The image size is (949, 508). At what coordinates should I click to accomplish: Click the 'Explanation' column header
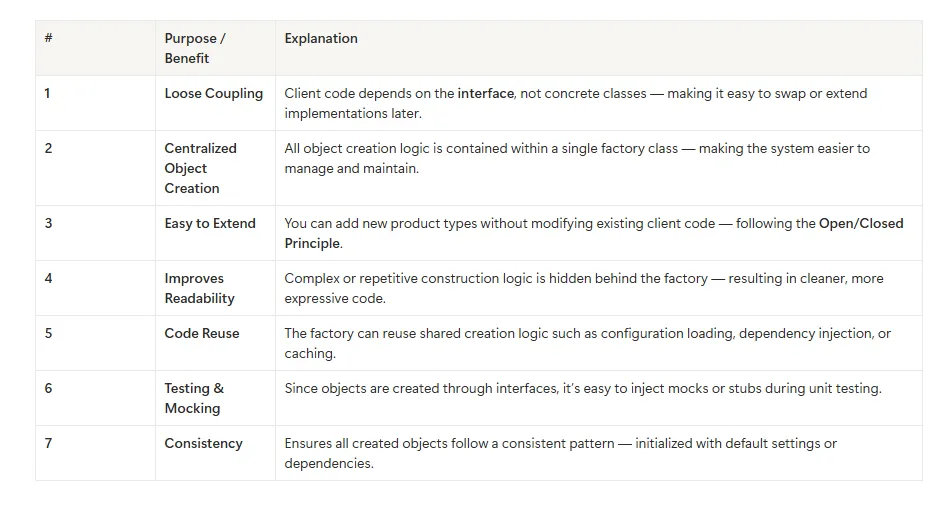pos(599,48)
